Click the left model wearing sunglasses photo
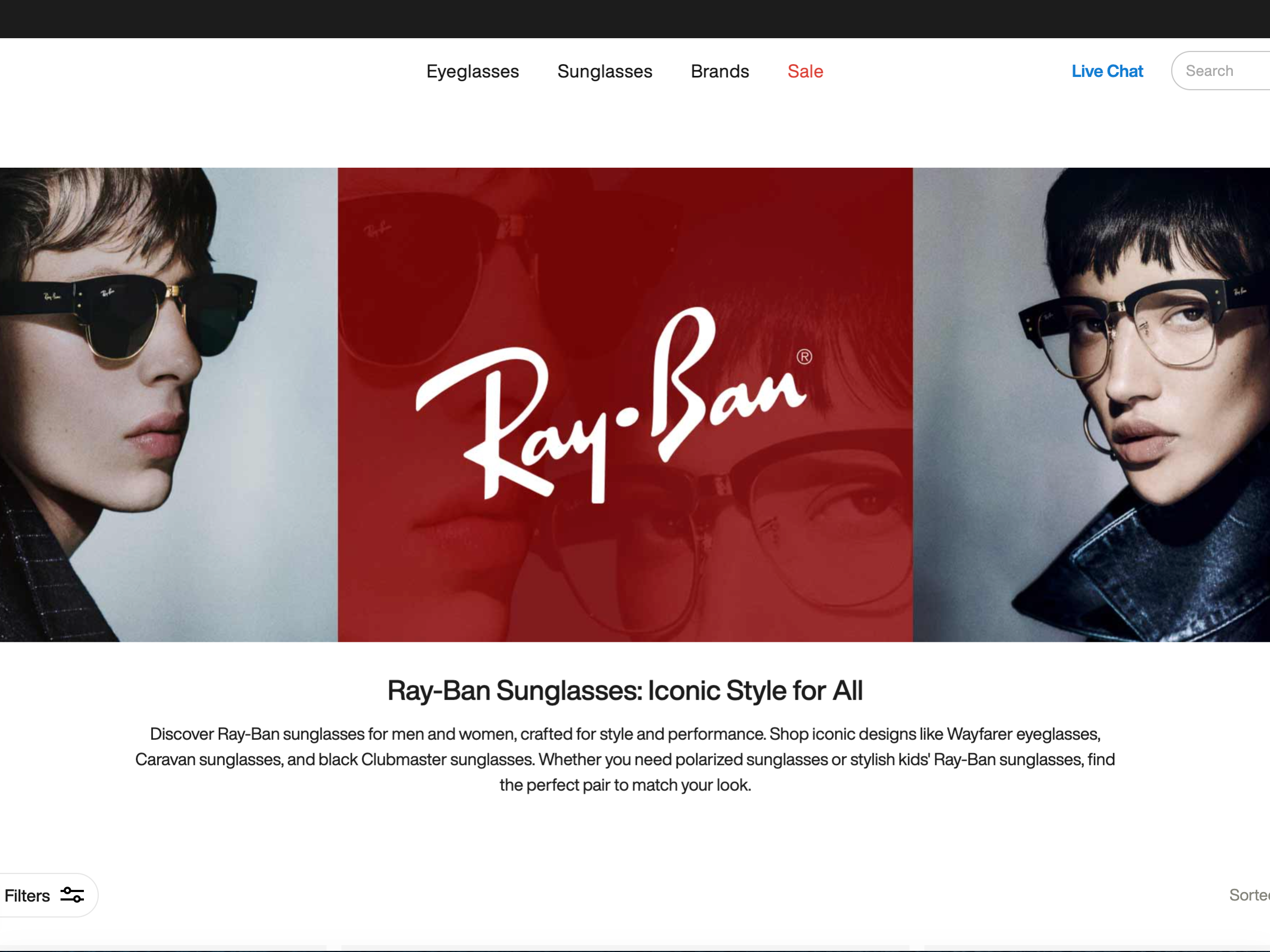 [x=169, y=405]
